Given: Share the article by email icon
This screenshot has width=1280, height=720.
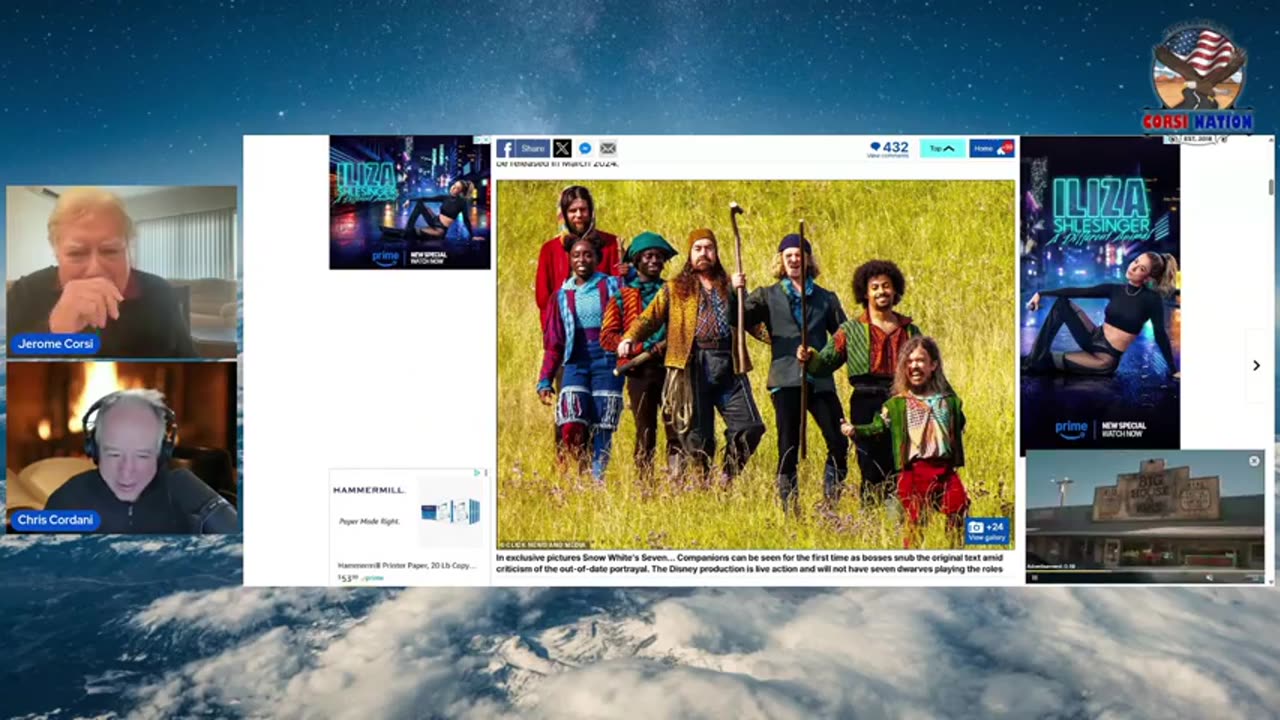Looking at the screenshot, I should tap(608, 148).
